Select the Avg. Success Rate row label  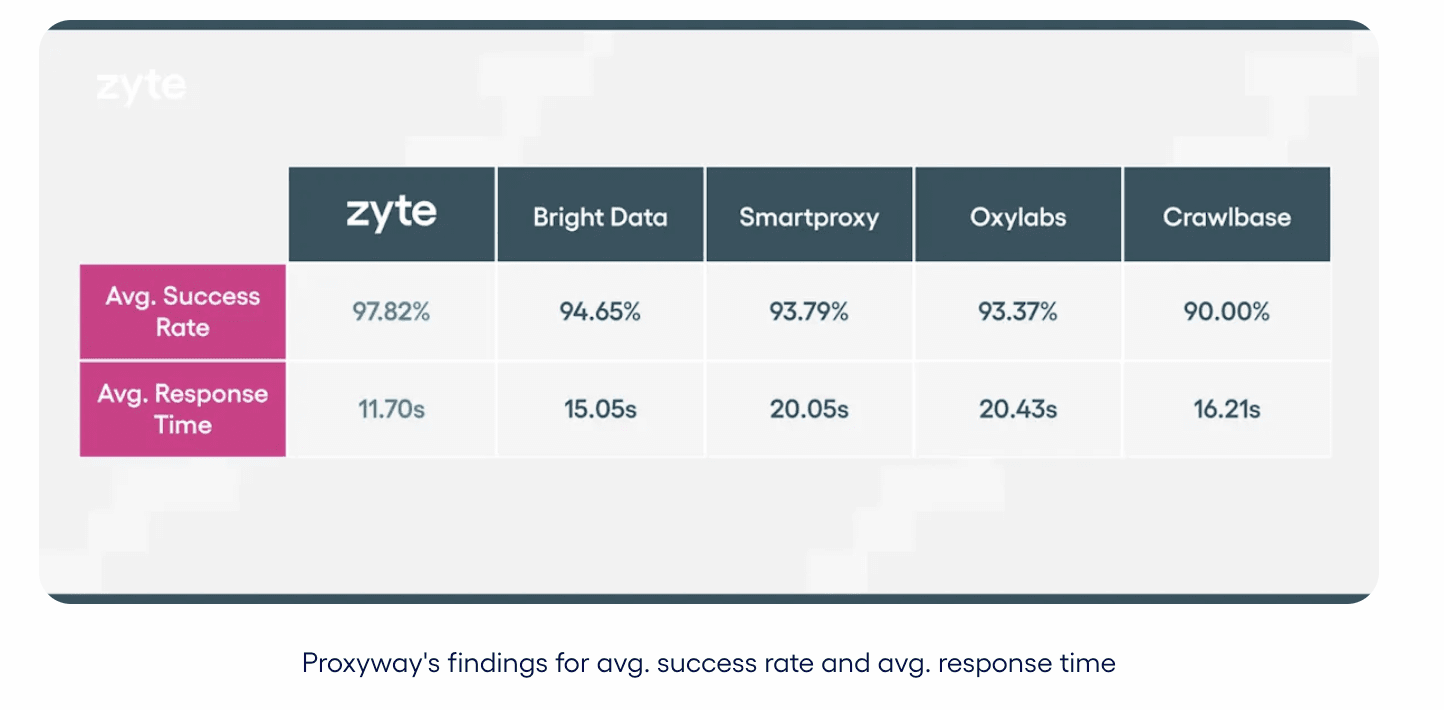(183, 312)
